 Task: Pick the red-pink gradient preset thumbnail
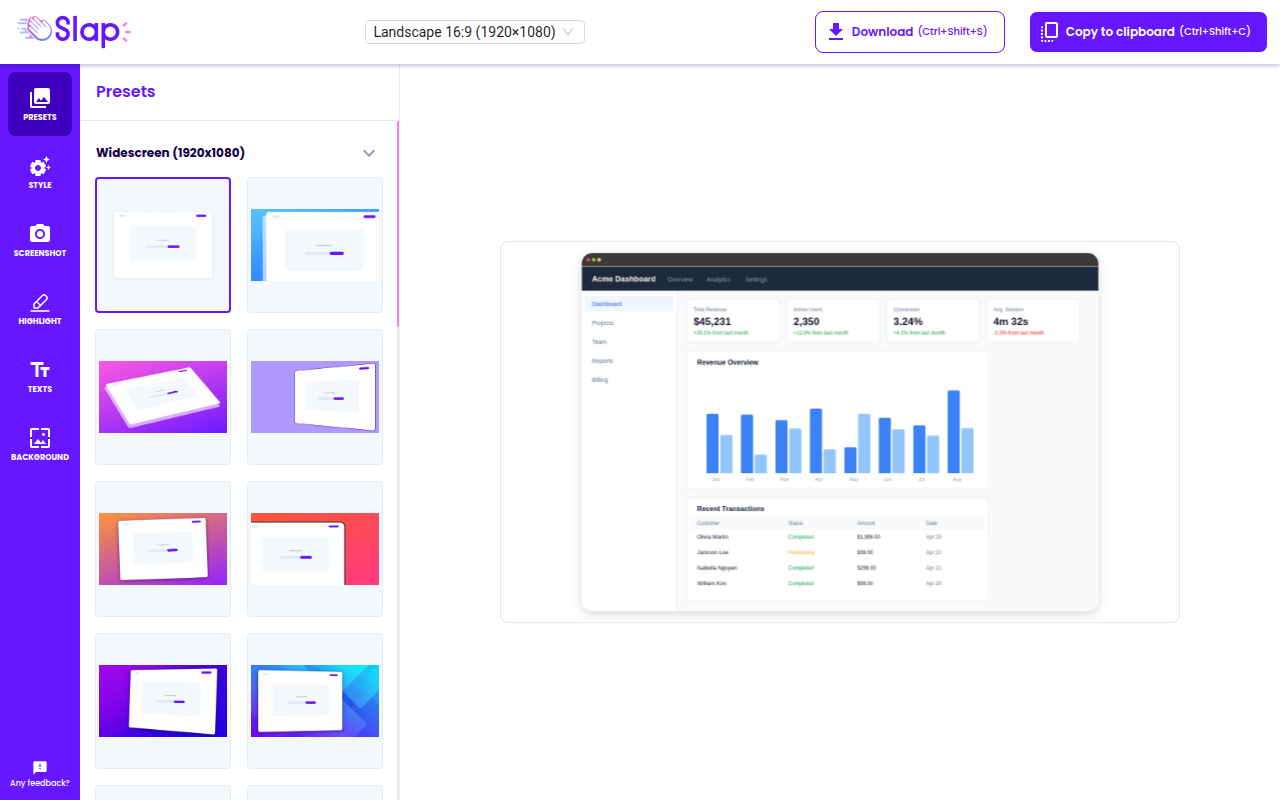pos(315,549)
